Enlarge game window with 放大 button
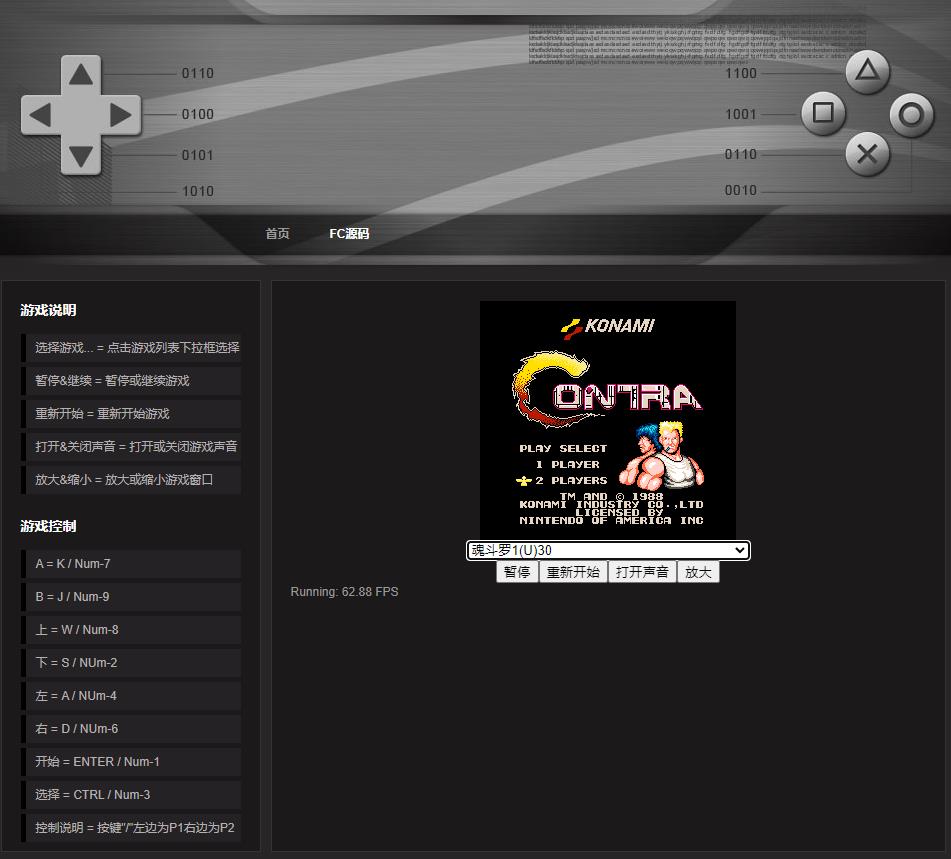Image resolution: width=951 pixels, height=859 pixels. pyautogui.click(x=698, y=572)
